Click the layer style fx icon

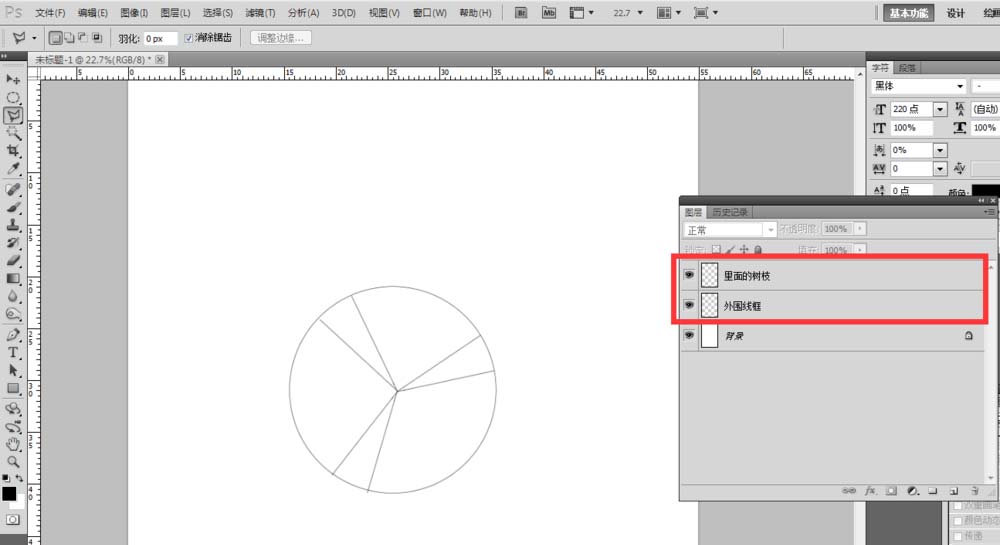870,491
